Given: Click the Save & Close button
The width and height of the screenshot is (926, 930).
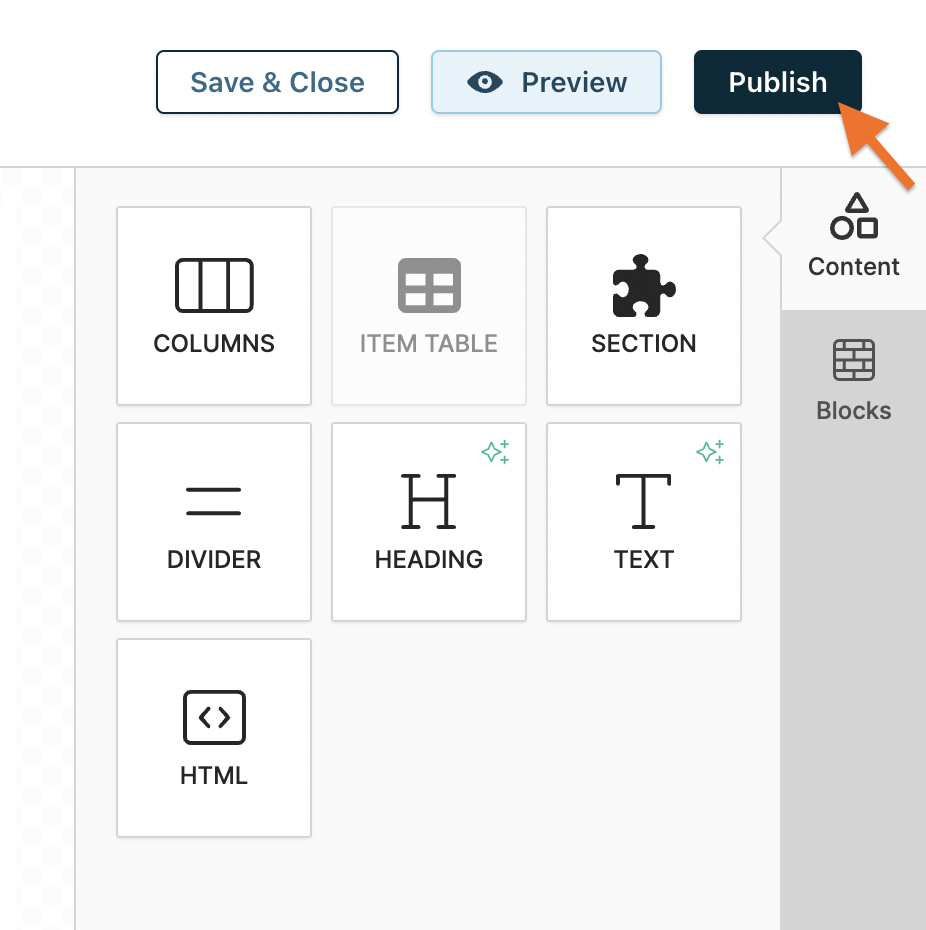Looking at the screenshot, I should tap(277, 82).
